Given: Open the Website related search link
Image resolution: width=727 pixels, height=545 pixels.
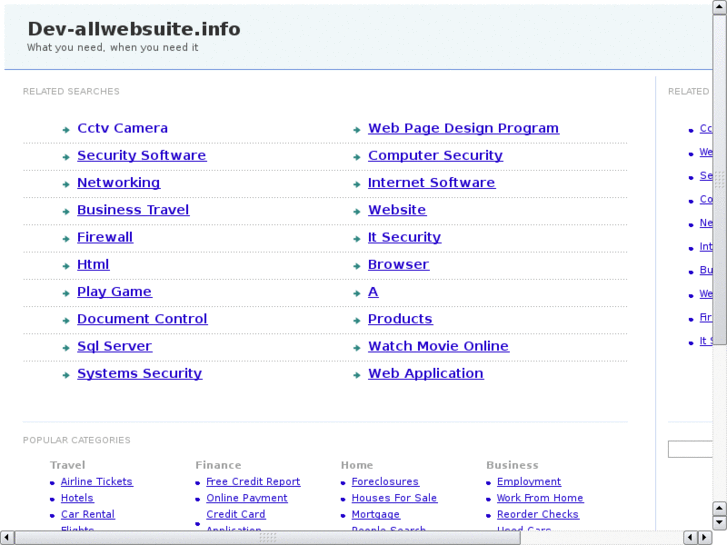Looking at the screenshot, I should point(397,210).
